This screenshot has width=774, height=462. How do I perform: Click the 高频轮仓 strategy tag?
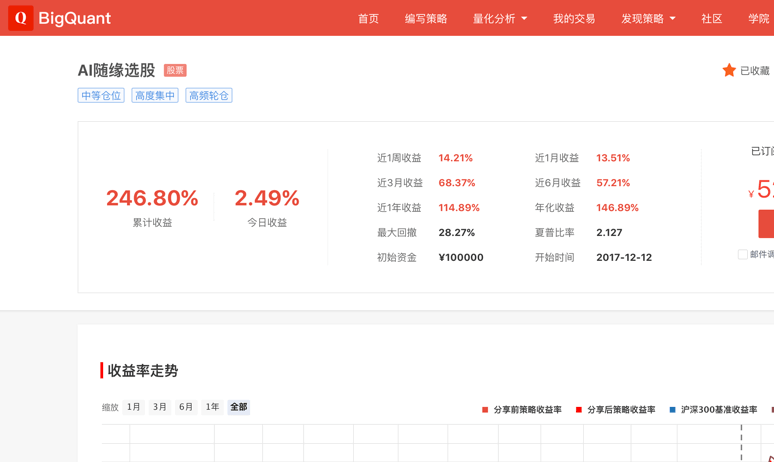click(209, 96)
